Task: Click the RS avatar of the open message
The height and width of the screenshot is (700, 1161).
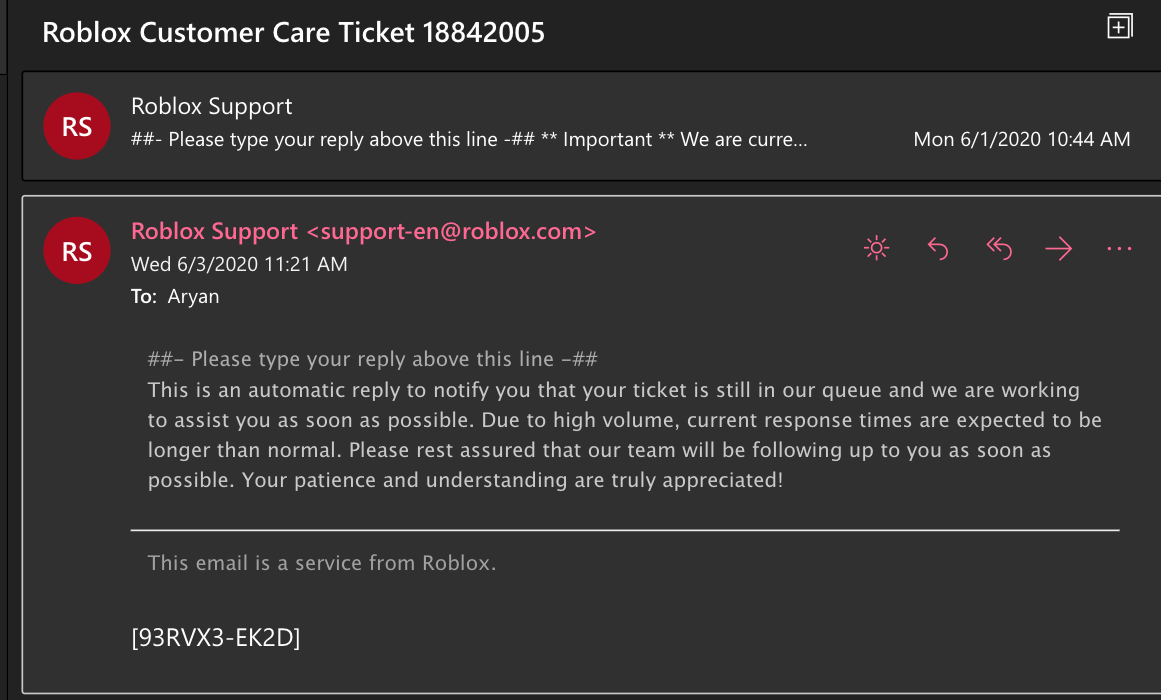Action: click(x=77, y=250)
